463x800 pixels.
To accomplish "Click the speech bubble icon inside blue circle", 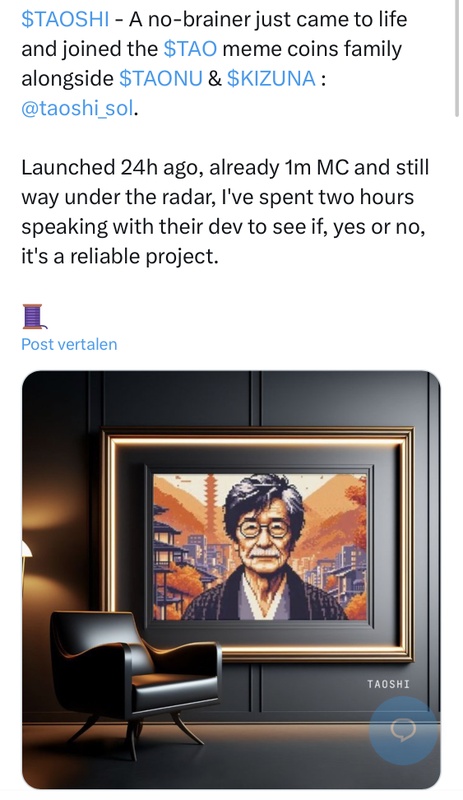I will click(x=403, y=731).
